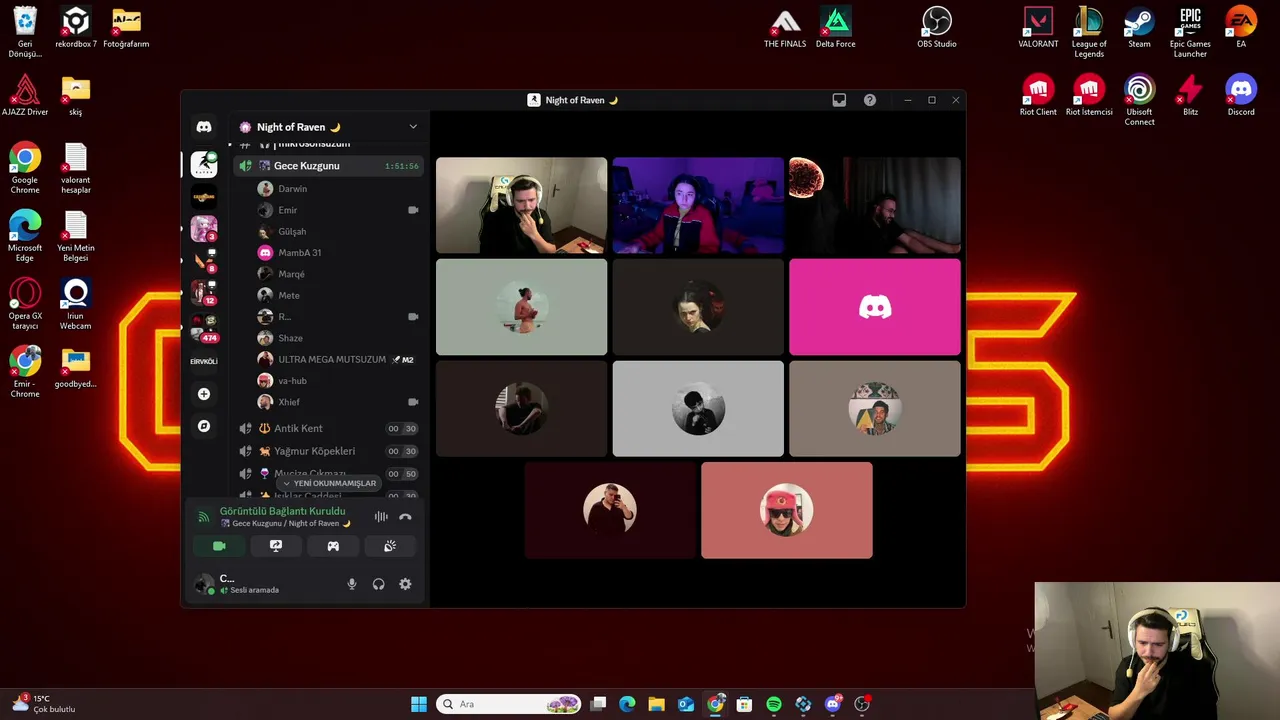Open Spotify from taskbar
1280x720 pixels.
pos(774,704)
